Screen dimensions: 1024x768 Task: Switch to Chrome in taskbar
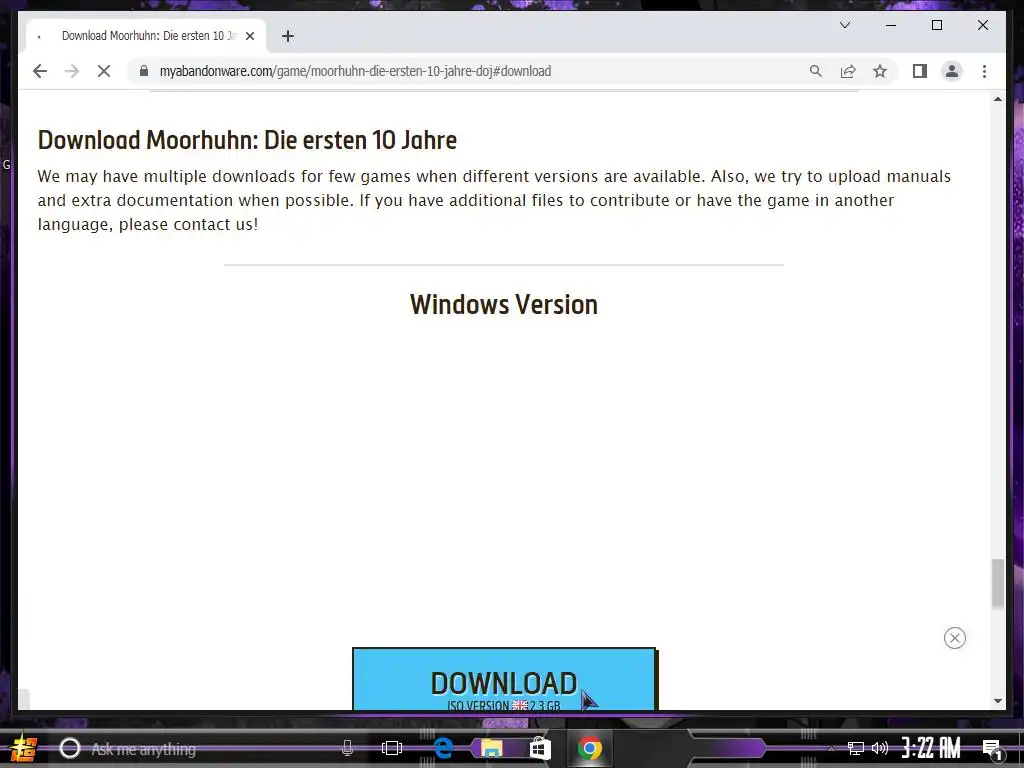coord(590,748)
